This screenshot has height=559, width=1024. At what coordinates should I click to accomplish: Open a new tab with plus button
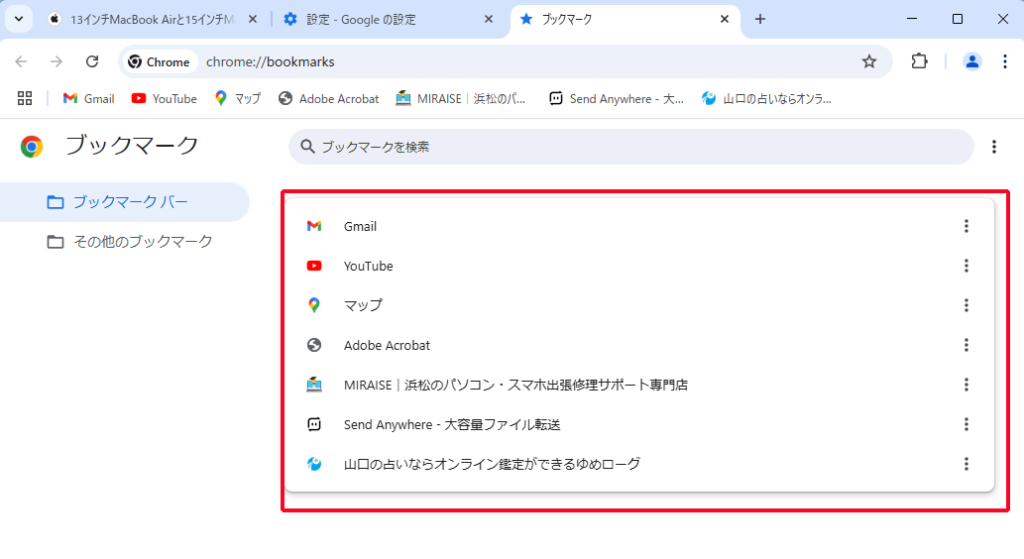760,20
